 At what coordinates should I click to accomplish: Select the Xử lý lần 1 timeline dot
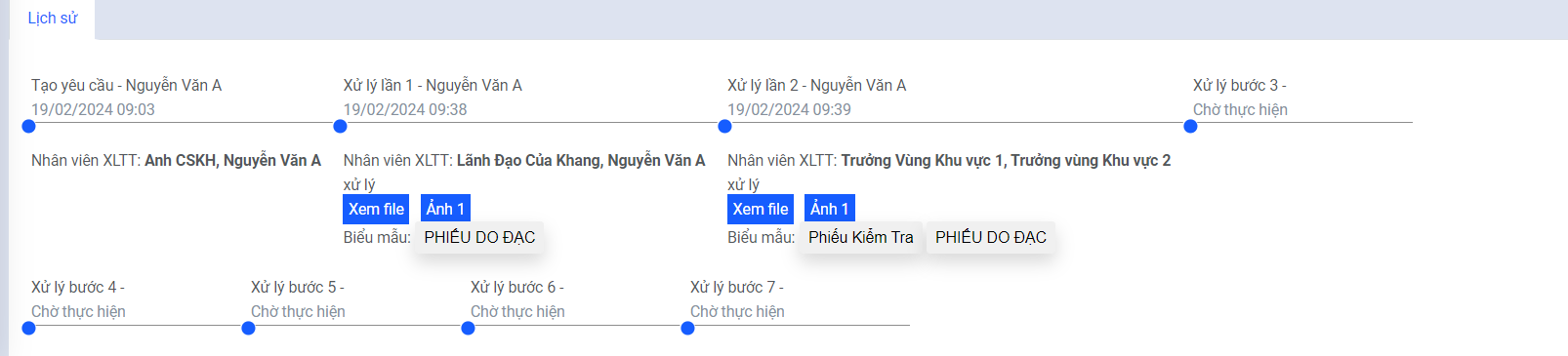coord(340,126)
